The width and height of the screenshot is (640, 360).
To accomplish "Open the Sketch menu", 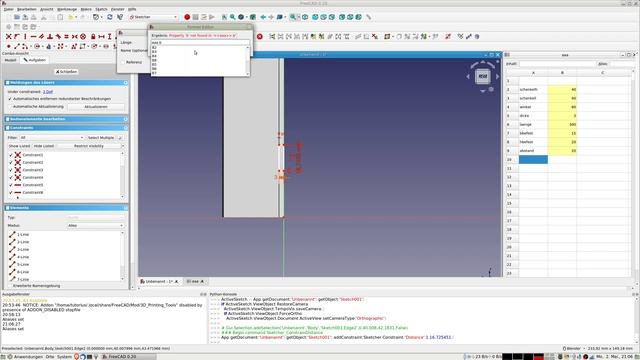I will click(x=101, y=9).
